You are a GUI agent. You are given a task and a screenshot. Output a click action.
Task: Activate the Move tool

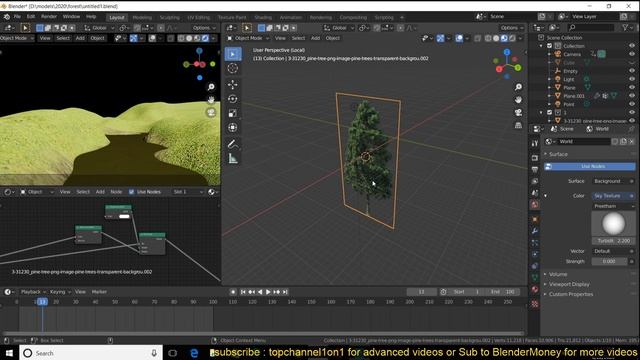(233, 84)
